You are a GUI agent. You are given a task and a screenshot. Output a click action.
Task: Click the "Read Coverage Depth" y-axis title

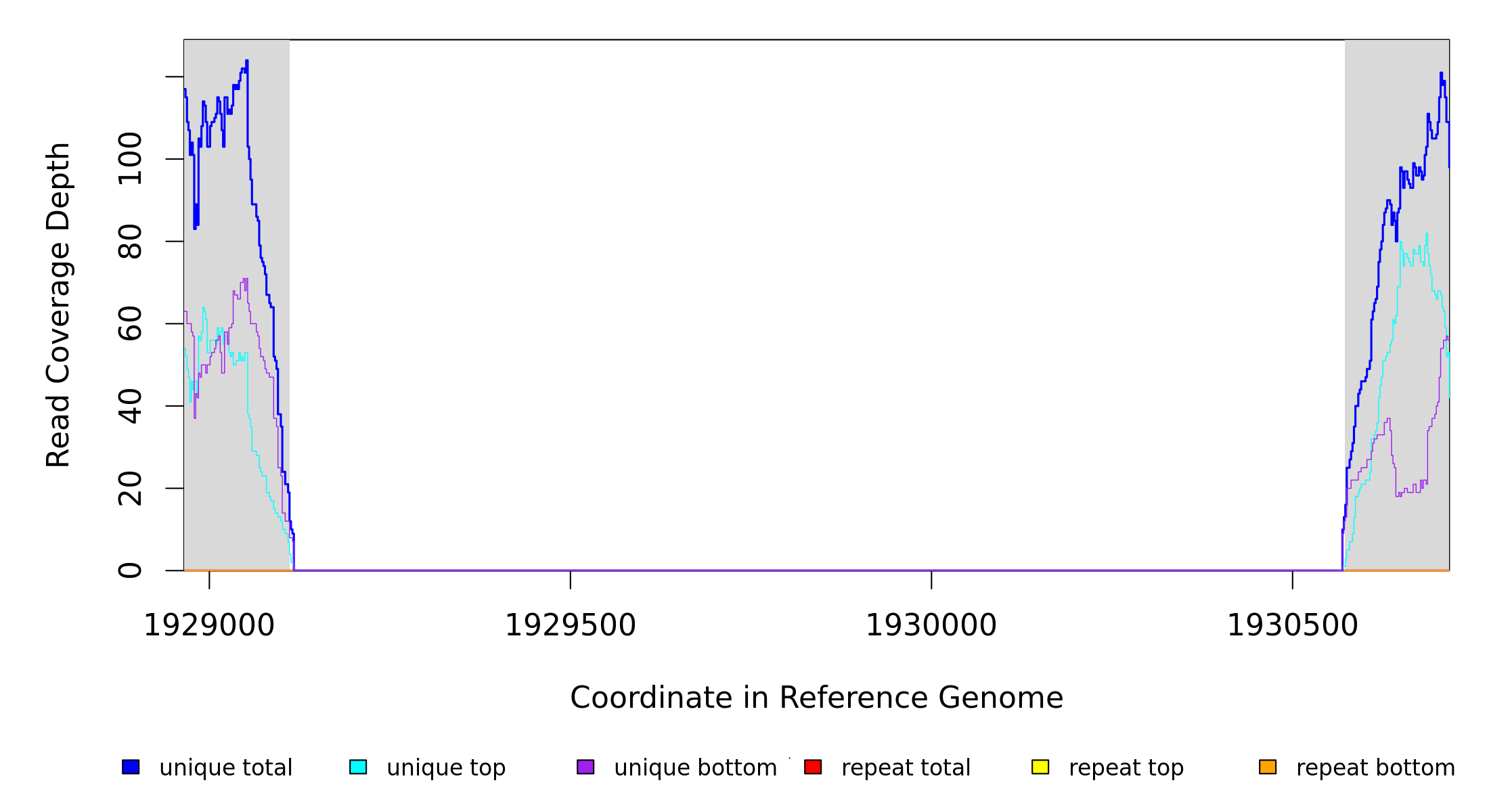pyautogui.click(x=58, y=304)
